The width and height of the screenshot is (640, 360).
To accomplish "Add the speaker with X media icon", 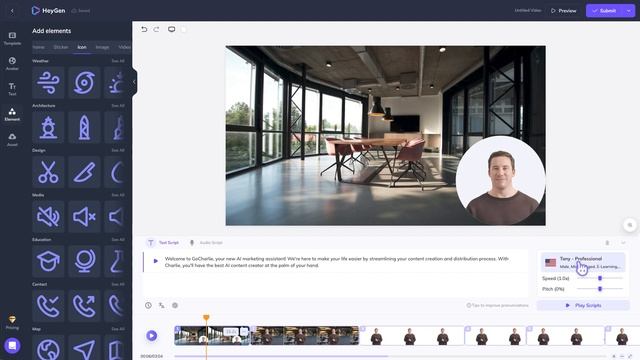I will [84, 217].
